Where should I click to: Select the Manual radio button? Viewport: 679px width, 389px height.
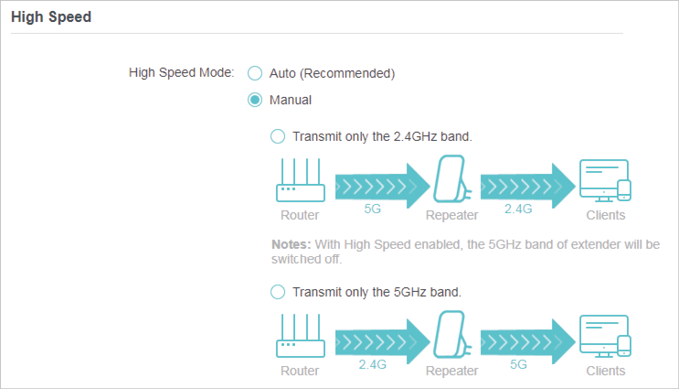[x=255, y=100]
